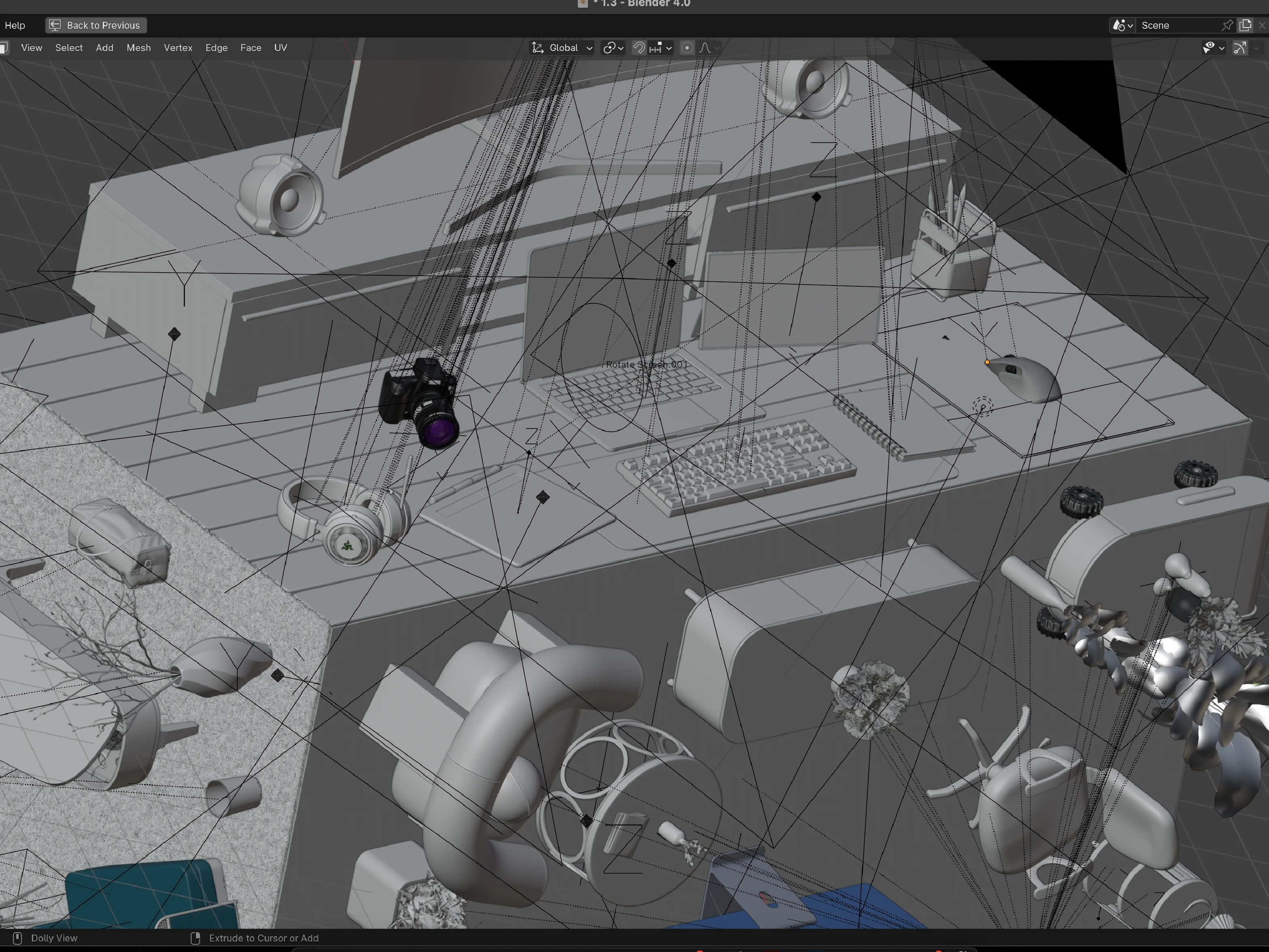Screen dimensions: 1269x952
Task: Click proportional editing falloff curve icon
Action: 706,48
